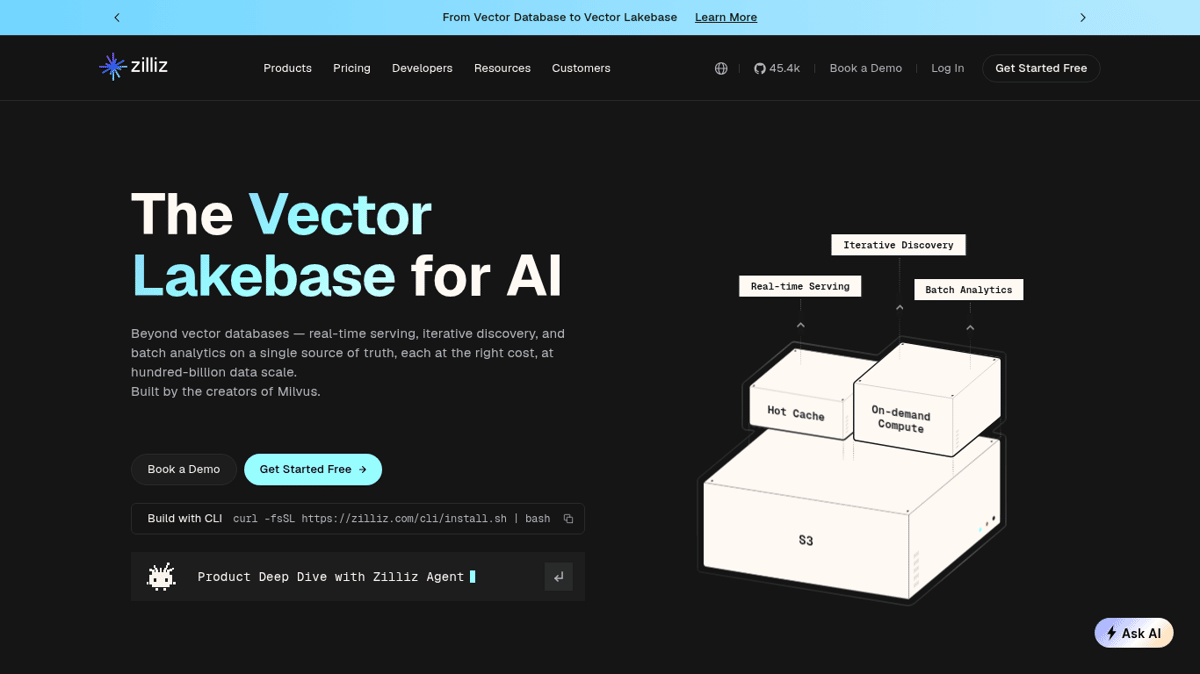
Task: Open the Ask AI chat button
Action: (x=1134, y=633)
